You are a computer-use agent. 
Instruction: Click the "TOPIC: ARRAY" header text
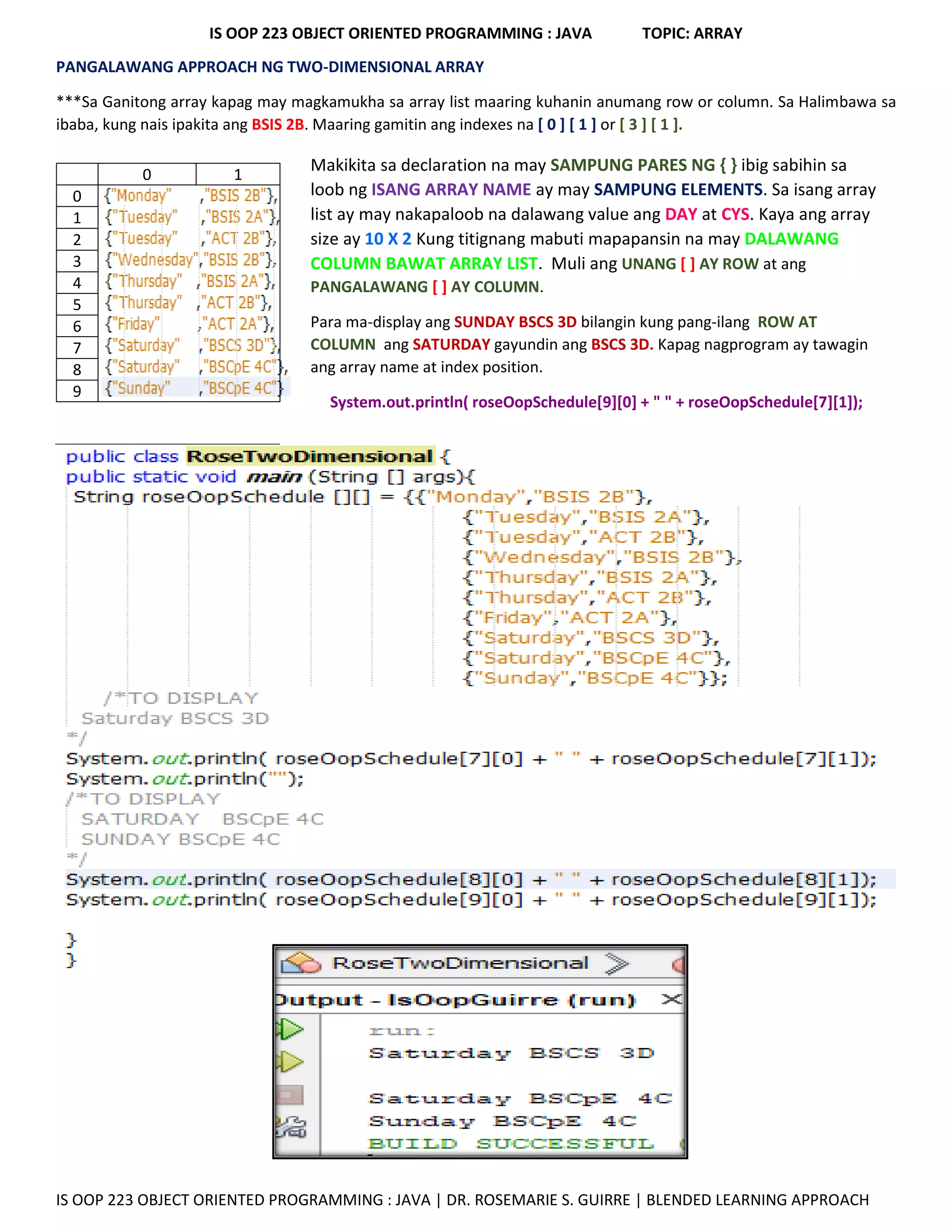click(x=692, y=33)
